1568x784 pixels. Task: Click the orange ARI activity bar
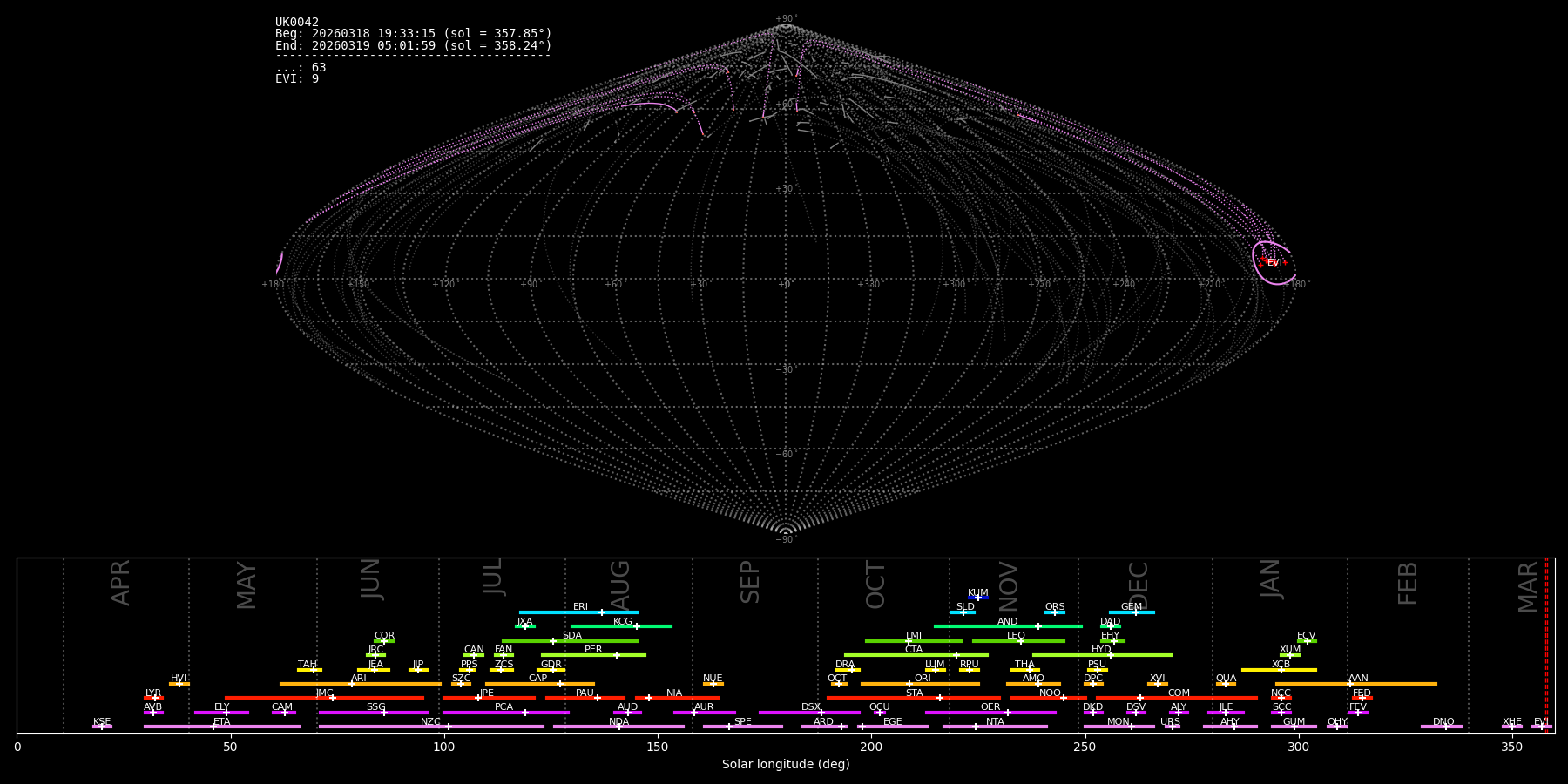361,684
